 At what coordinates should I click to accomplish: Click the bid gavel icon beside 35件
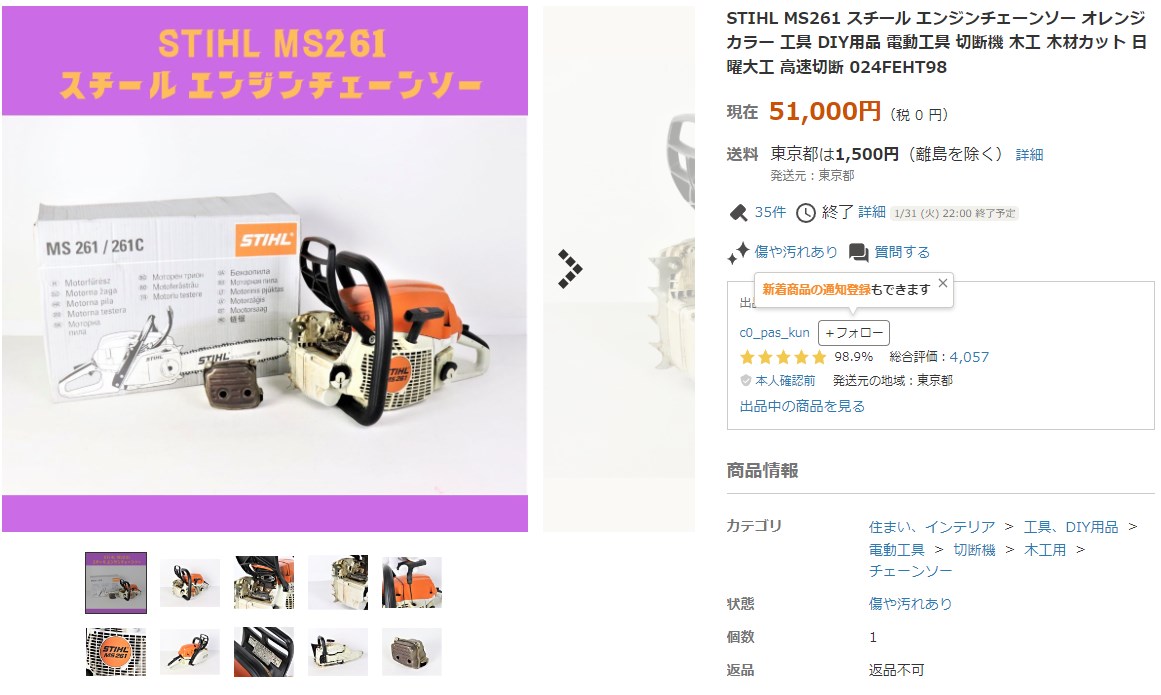pyautogui.click(x=738, y=213)
